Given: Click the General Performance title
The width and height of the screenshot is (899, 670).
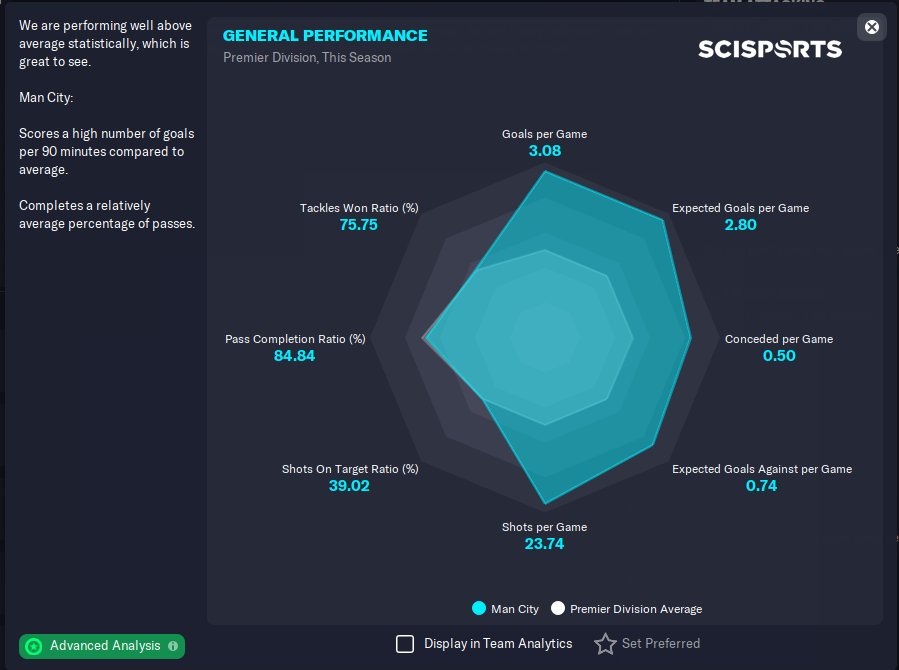Looking at the screenshot, I should point(325,36).
